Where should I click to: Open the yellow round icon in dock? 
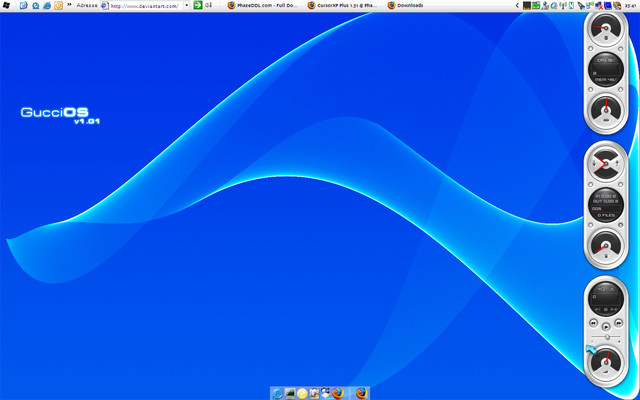(x=302, y=393)
